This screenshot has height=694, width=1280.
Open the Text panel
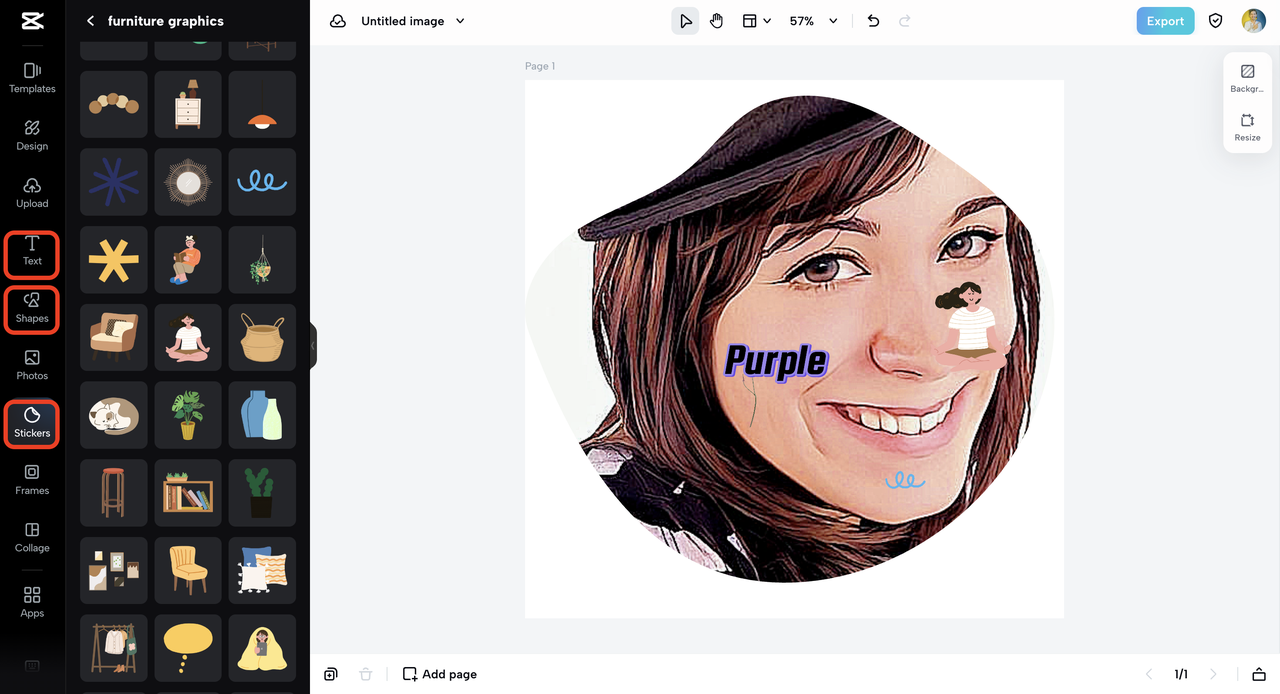coord(32,250)
